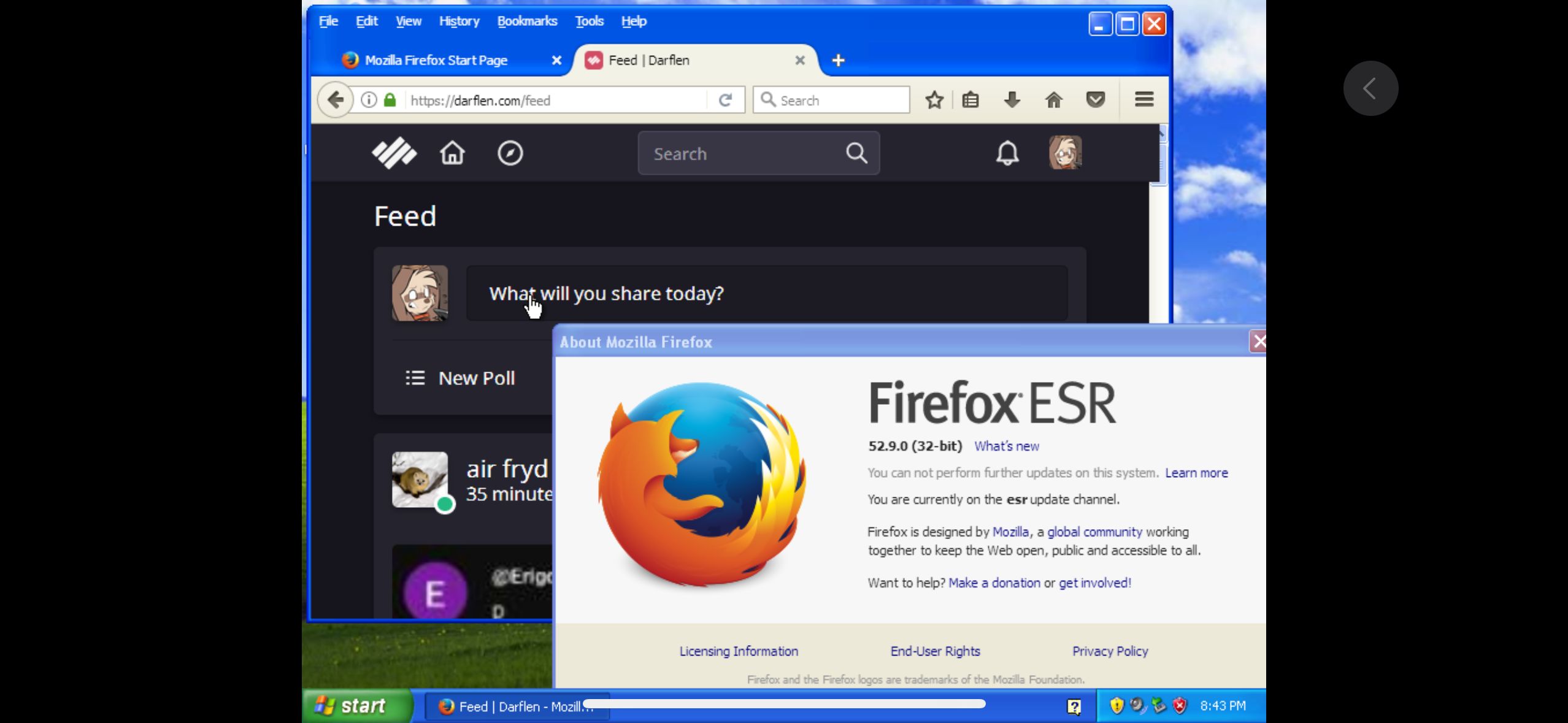Save page to Pocket icon
This screenshot has width=1568, height=723.
click(x=1095, y=100)
